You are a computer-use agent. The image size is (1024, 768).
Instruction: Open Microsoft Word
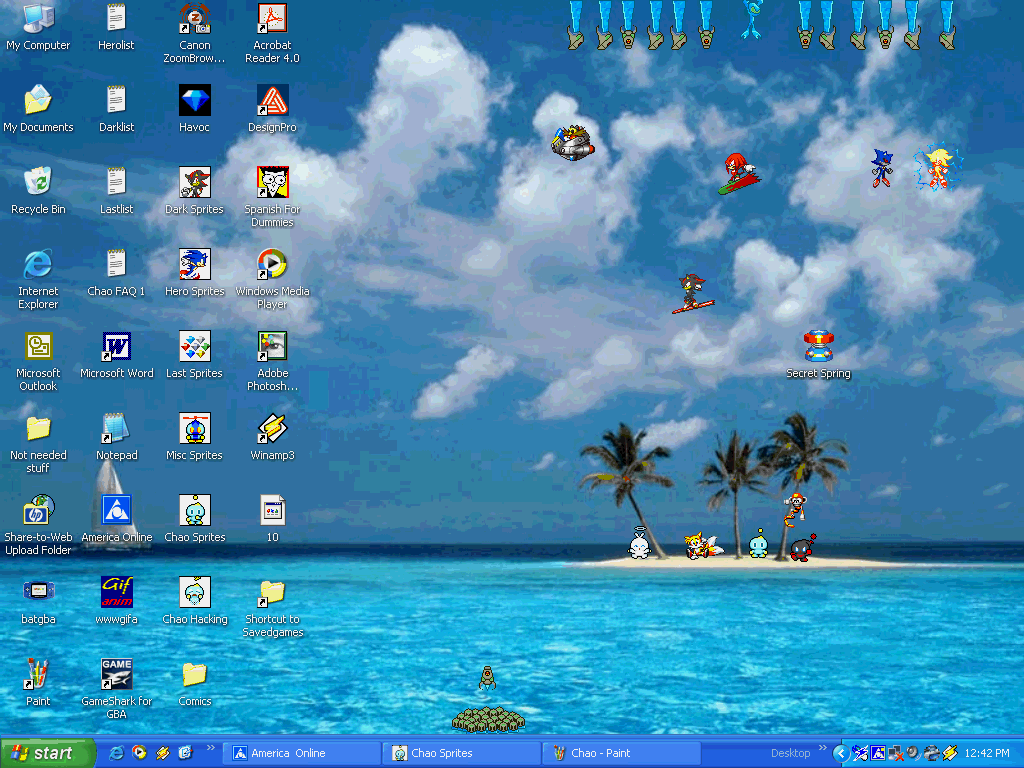coord(116,345)
